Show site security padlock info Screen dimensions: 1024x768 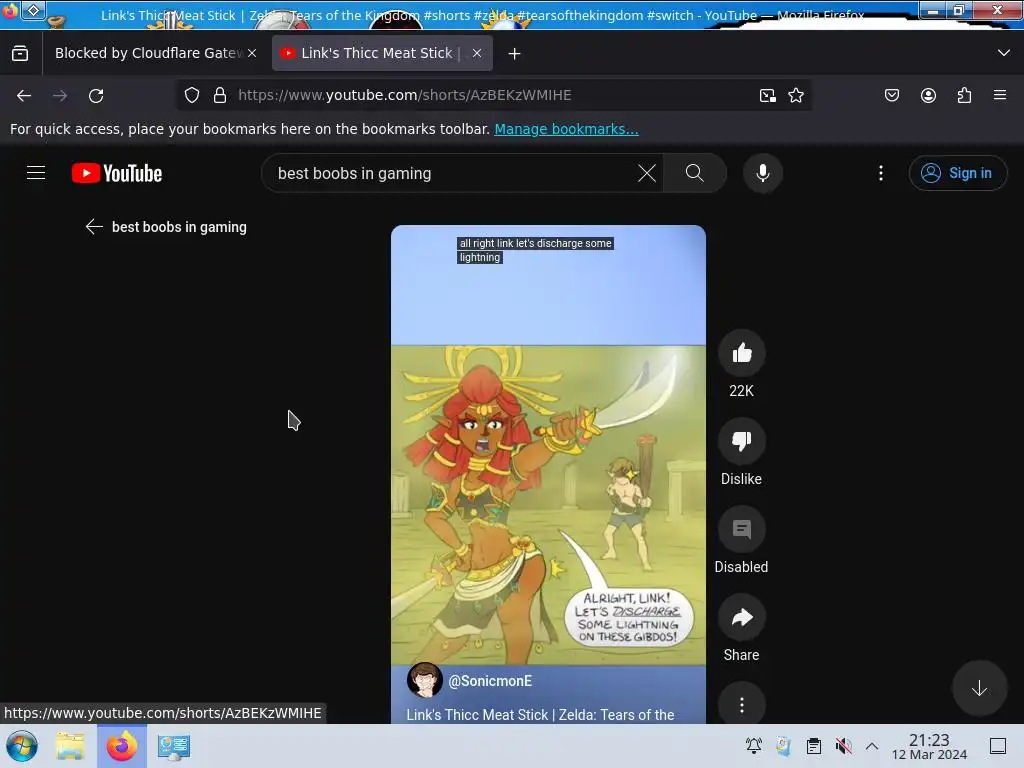[x=220, y=95]
